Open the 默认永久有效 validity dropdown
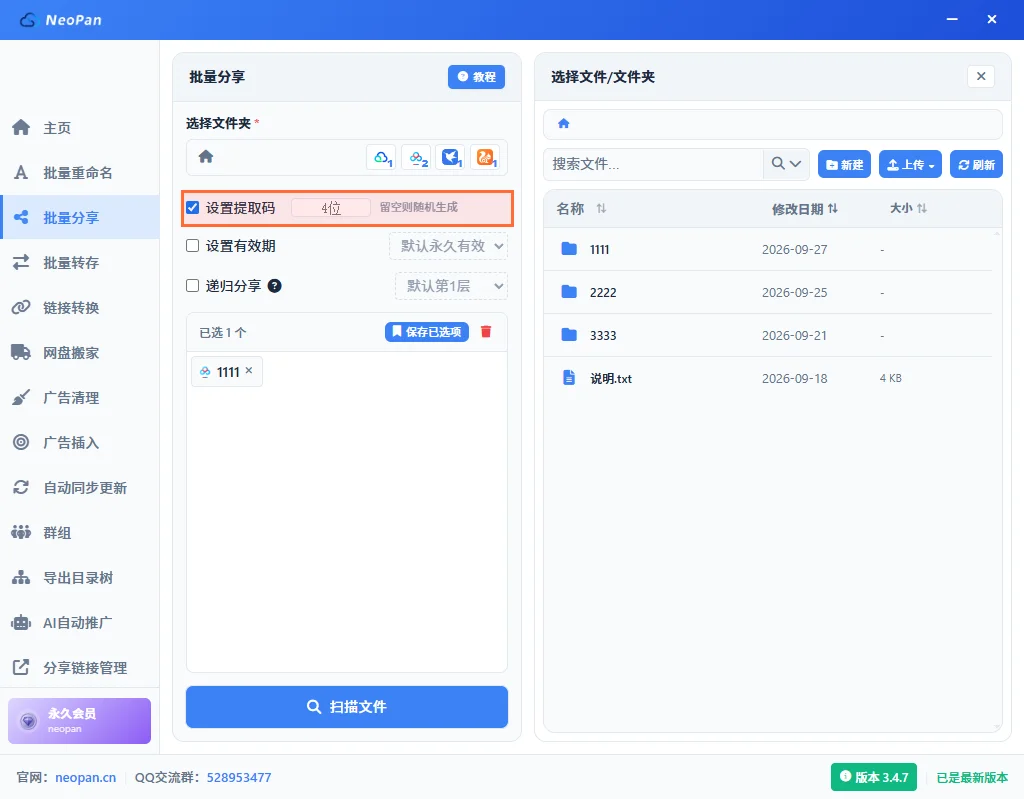Viewport: 1024px width, 799px height. [449, 246]
